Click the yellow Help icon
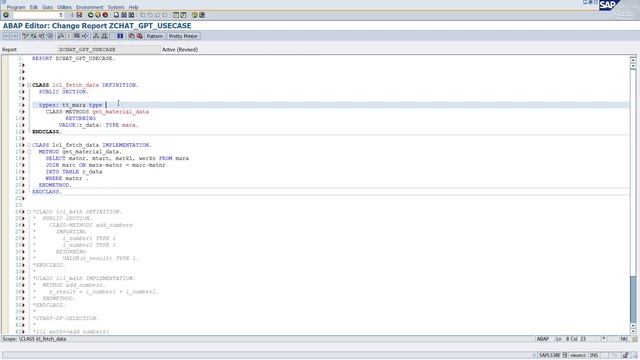640x360 pixels. 195,15
